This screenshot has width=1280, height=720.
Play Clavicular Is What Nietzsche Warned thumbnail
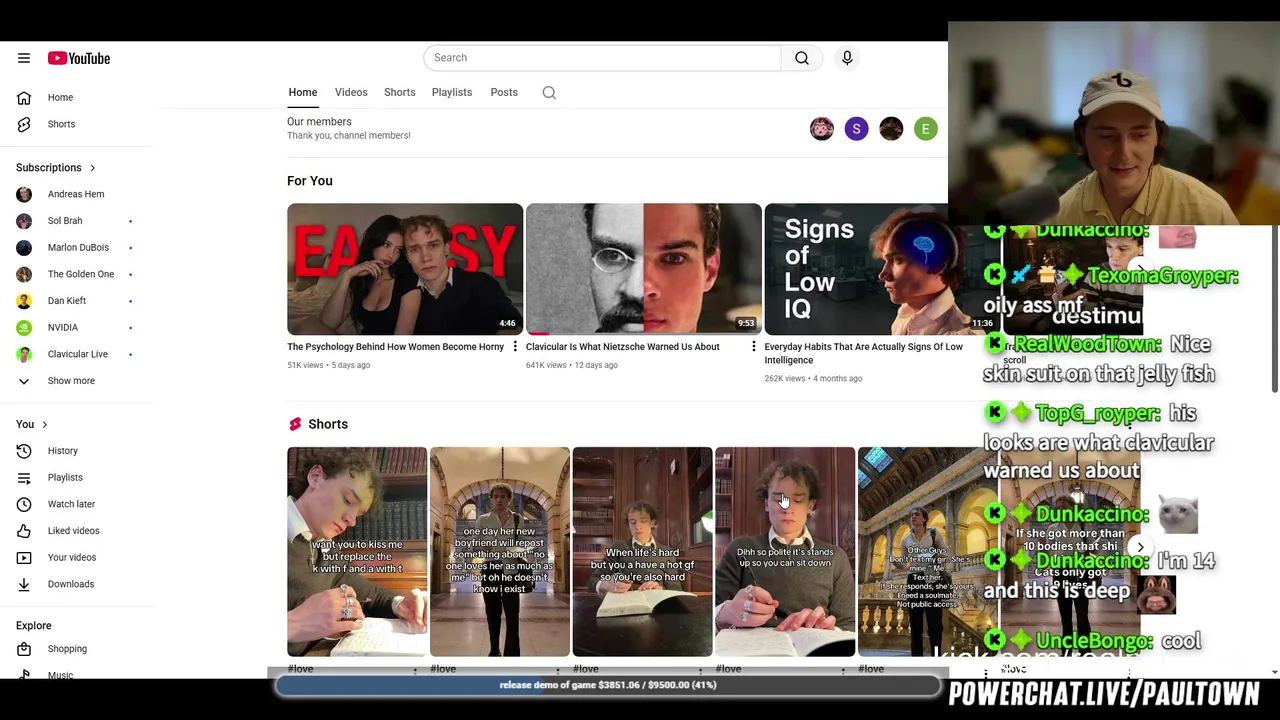(x=644, y=269)
